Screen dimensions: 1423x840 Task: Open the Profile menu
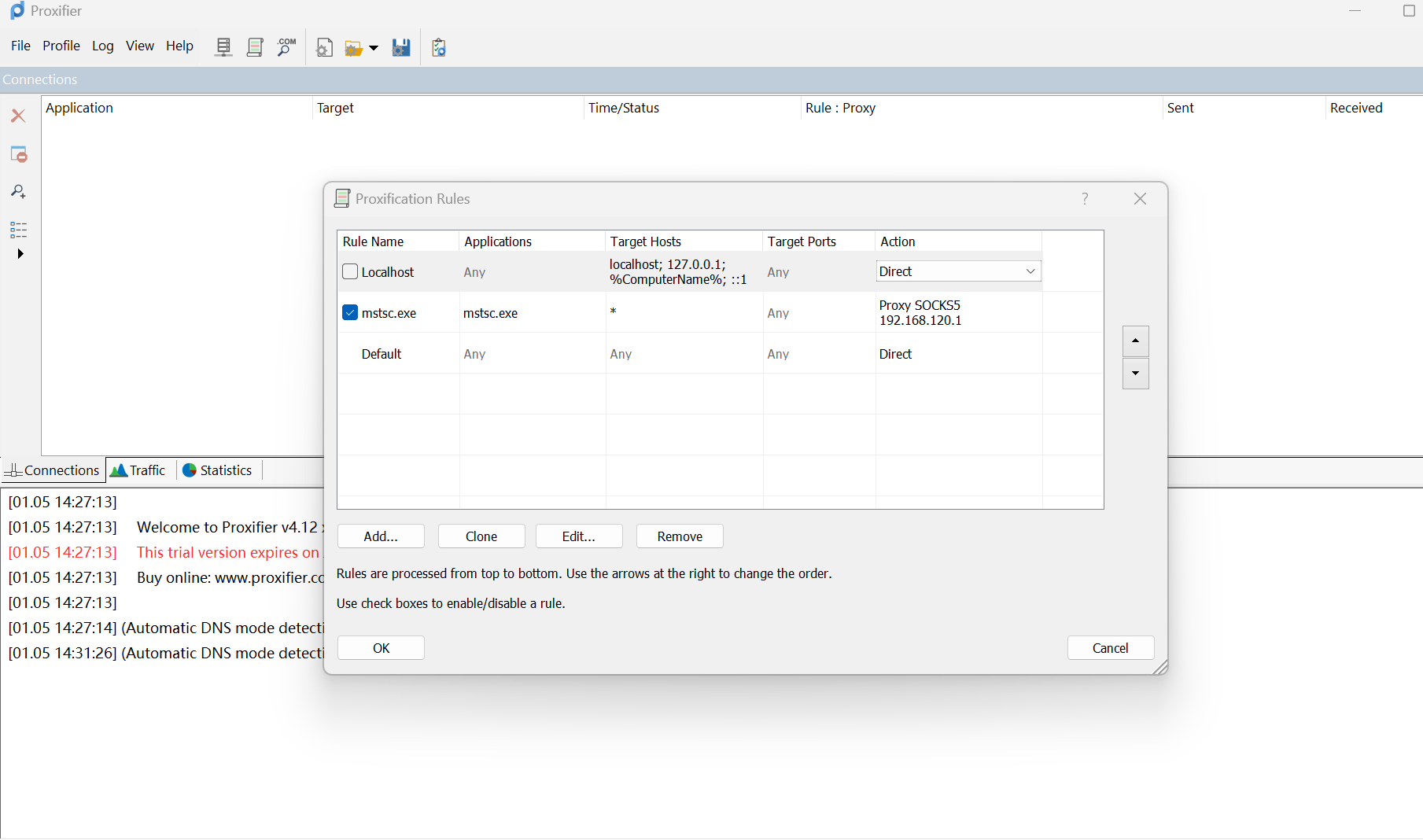pos(61,46)
